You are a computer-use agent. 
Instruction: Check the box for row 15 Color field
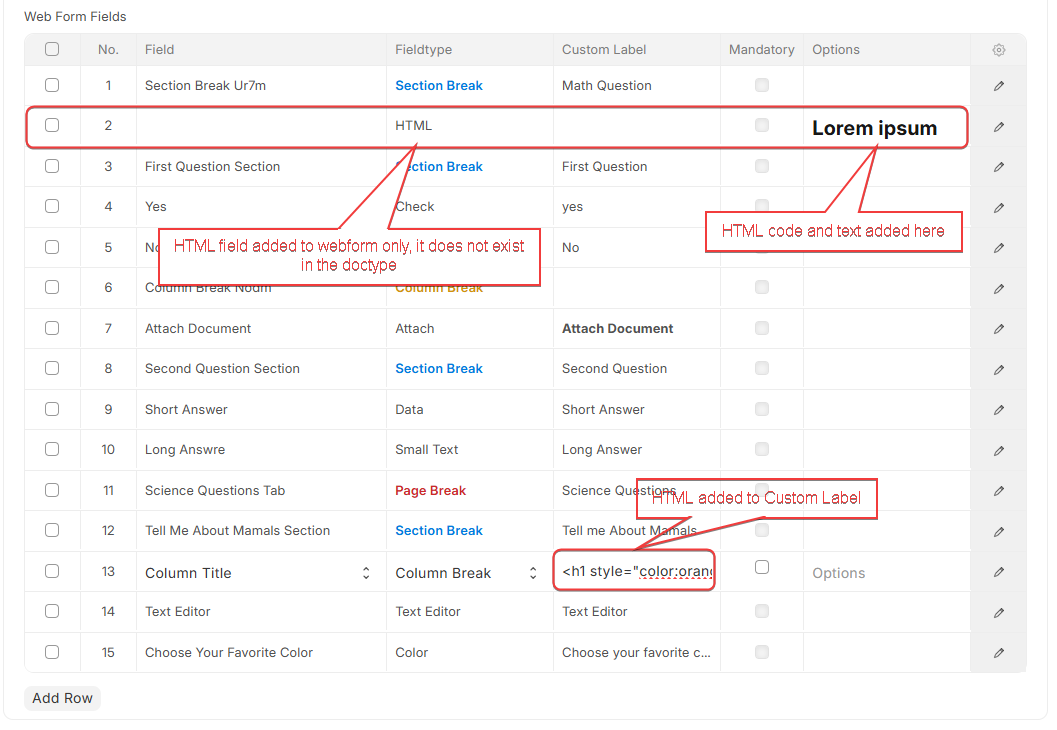[x=52, y=652]
